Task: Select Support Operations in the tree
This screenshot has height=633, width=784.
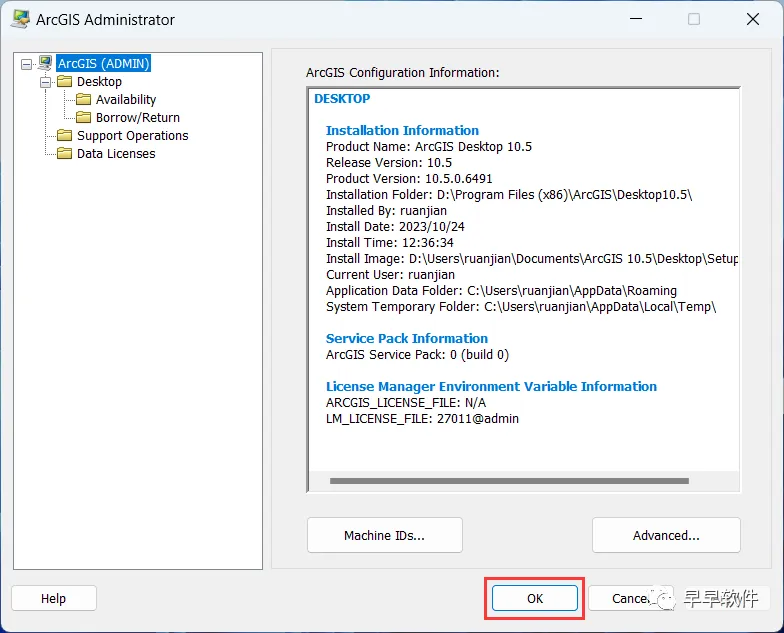Action: tap(132, 136)
